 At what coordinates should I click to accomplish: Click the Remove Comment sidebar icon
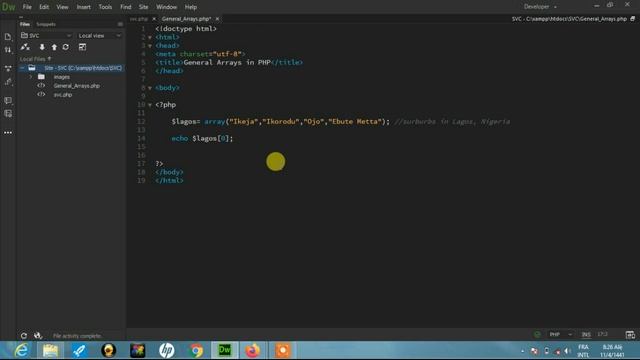[8, 113]
